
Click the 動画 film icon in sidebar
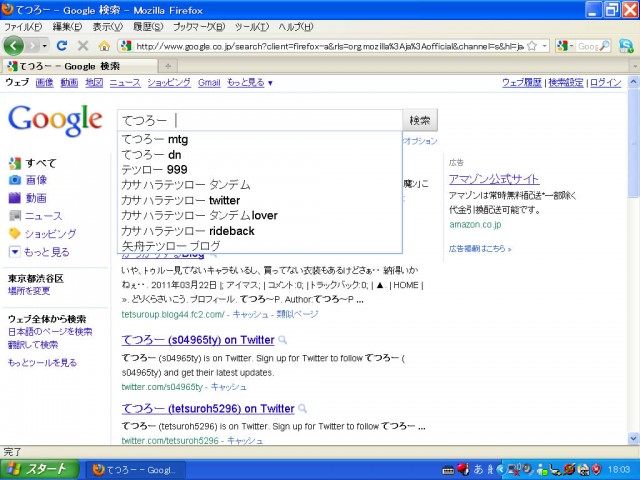[x=15, y=198]
